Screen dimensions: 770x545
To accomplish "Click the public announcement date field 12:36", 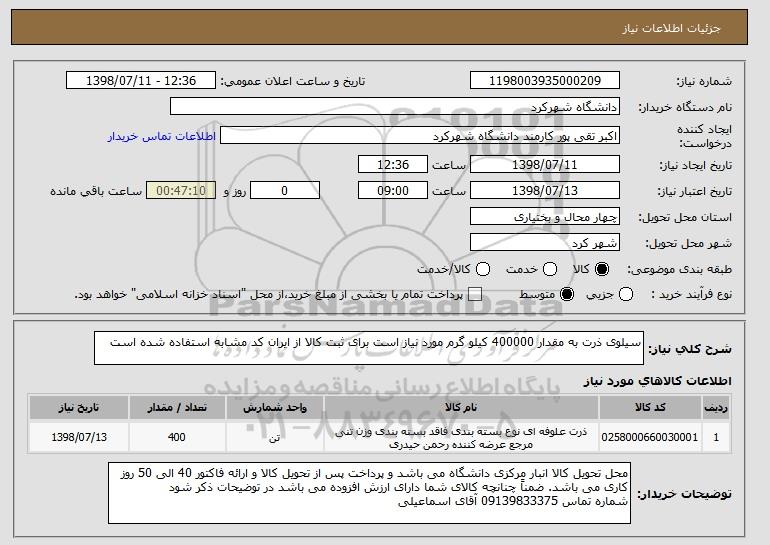I will pyautogui.click(x=141, y=81).
